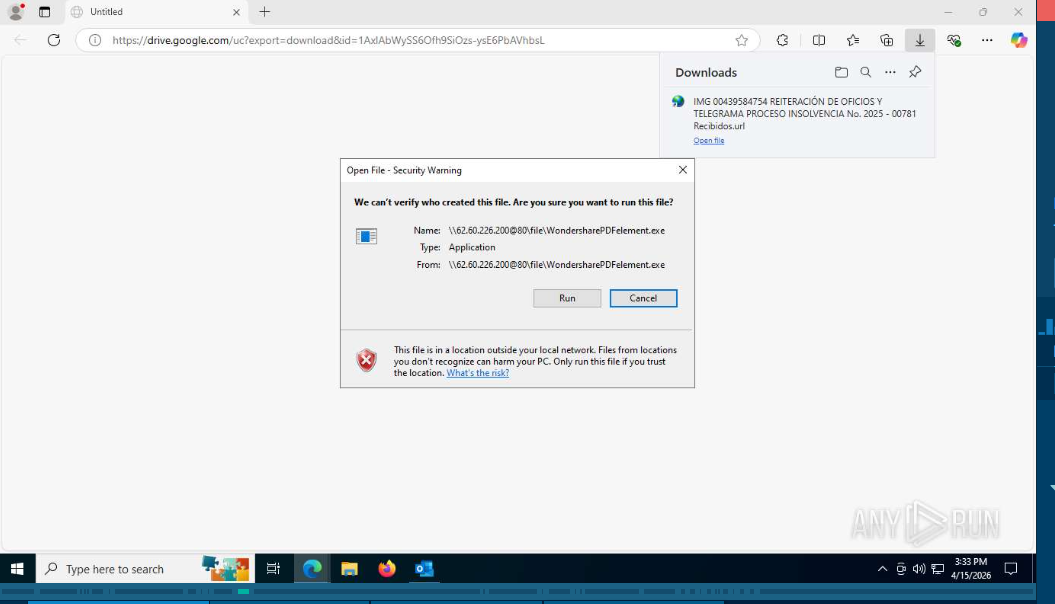Viewport: 1055px width, 604px height.
Task: Click the taskbar search box
Action: (145, 569)
